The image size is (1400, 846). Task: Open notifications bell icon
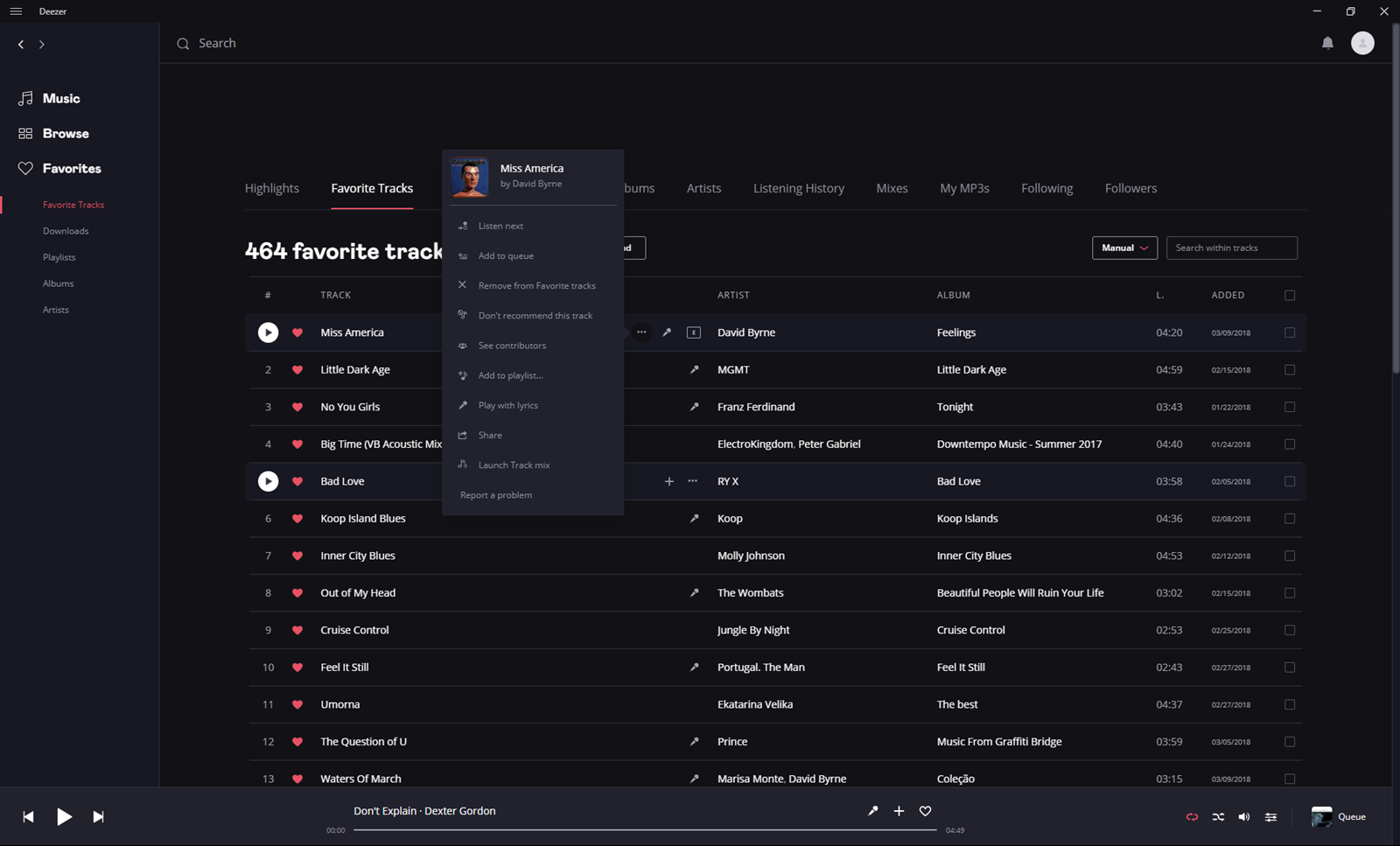(1327, 43)
